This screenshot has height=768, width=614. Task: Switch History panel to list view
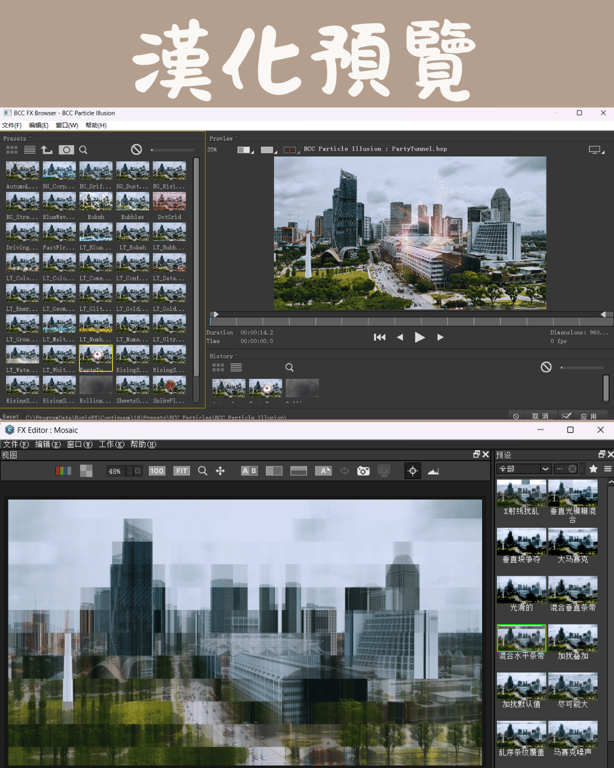click(x=236, y=367)
